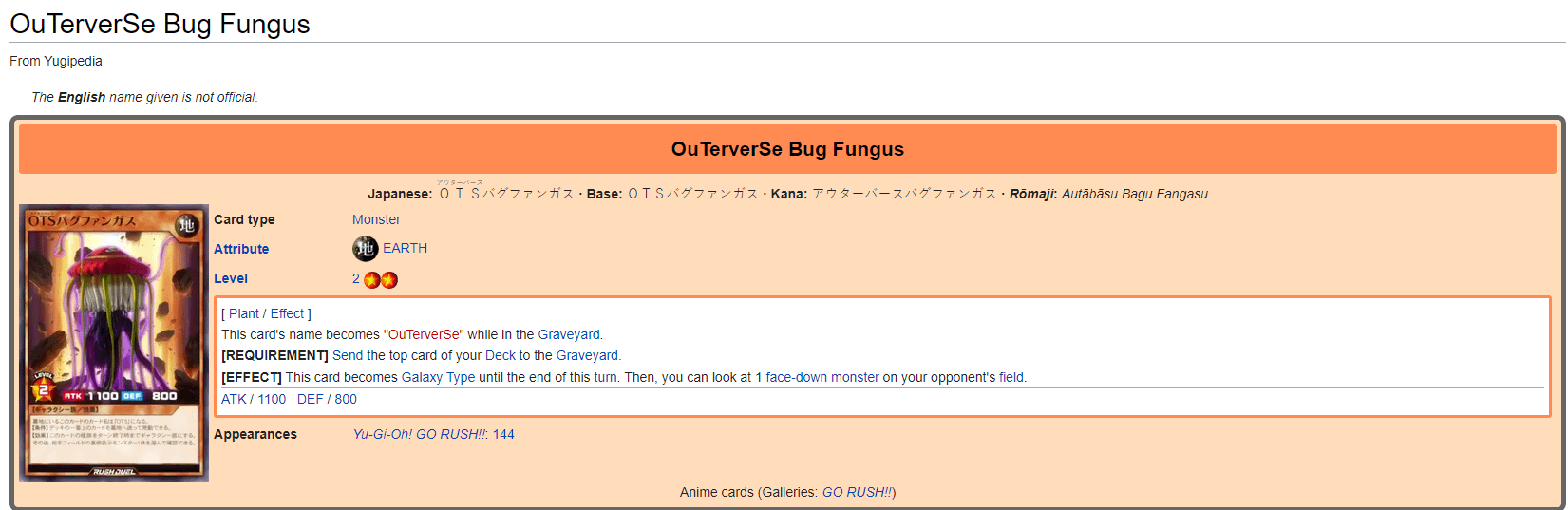Open the Level 2 number link
The height and width of the screenshot is (510, 1568).
coord(356,278)
